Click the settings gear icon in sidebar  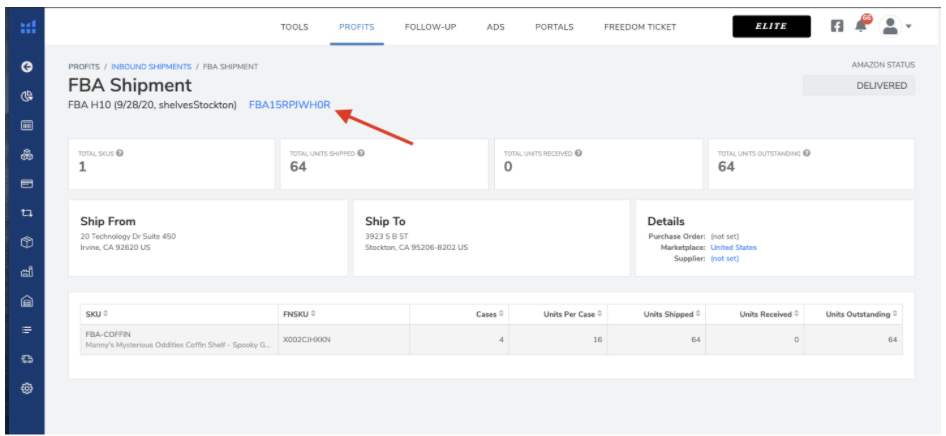click(27, 388)
